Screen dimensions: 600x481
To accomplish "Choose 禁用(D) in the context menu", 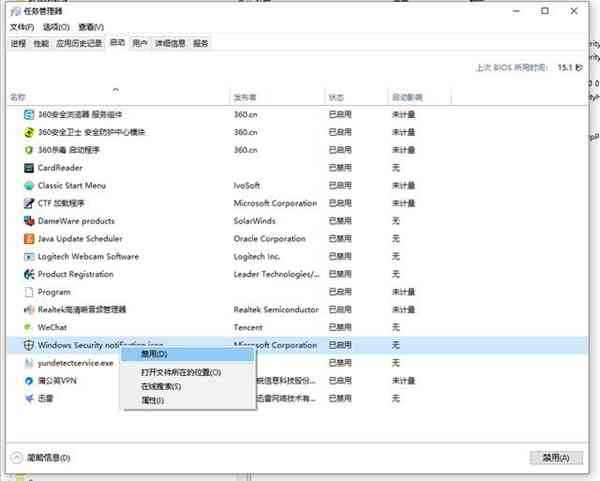I will (188, 354).
